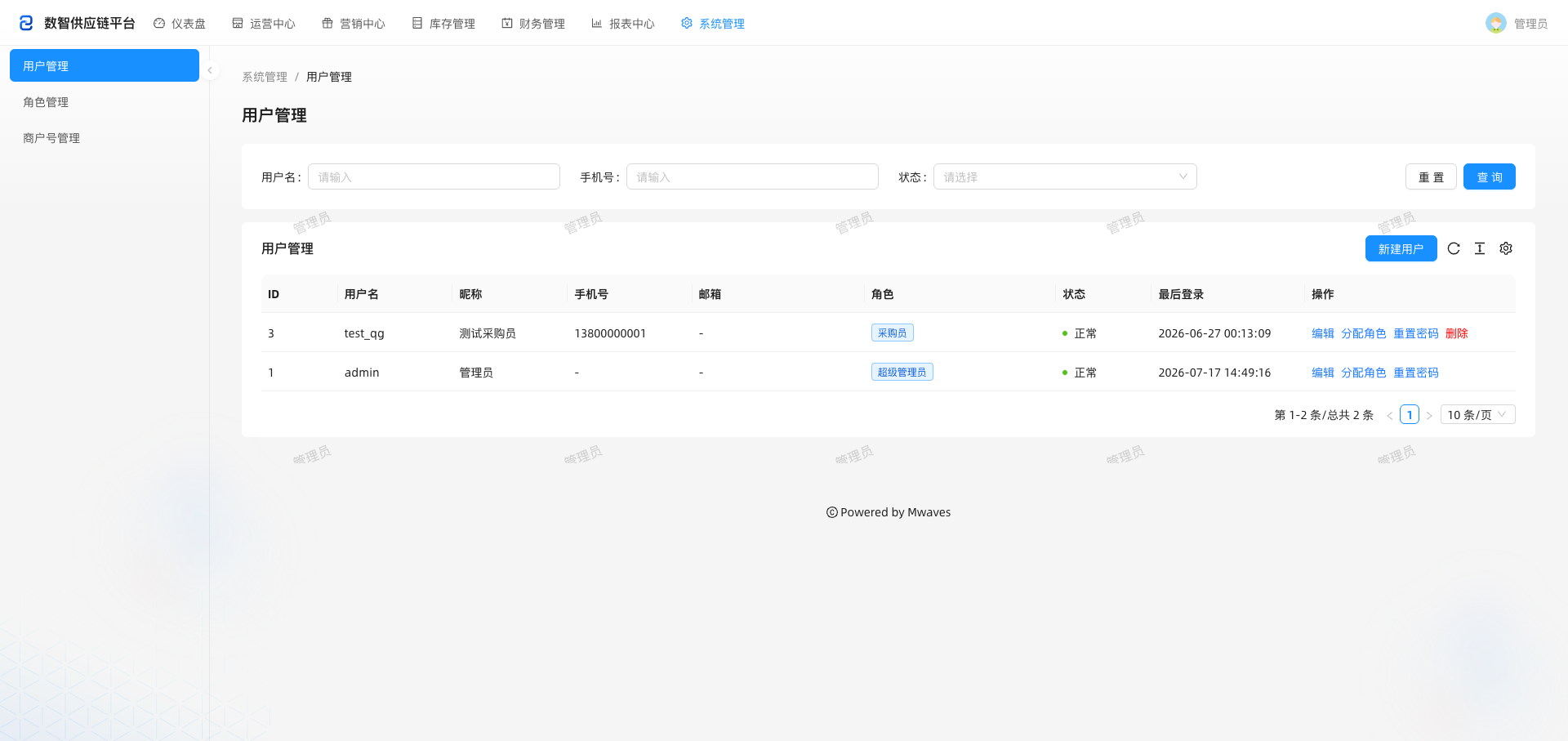
Task: Open the 营销中心 menu
Action: point(354,24)
